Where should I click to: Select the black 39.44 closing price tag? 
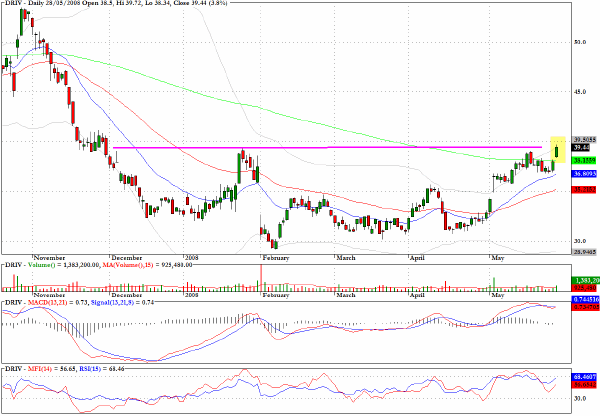tap(581, 147)
